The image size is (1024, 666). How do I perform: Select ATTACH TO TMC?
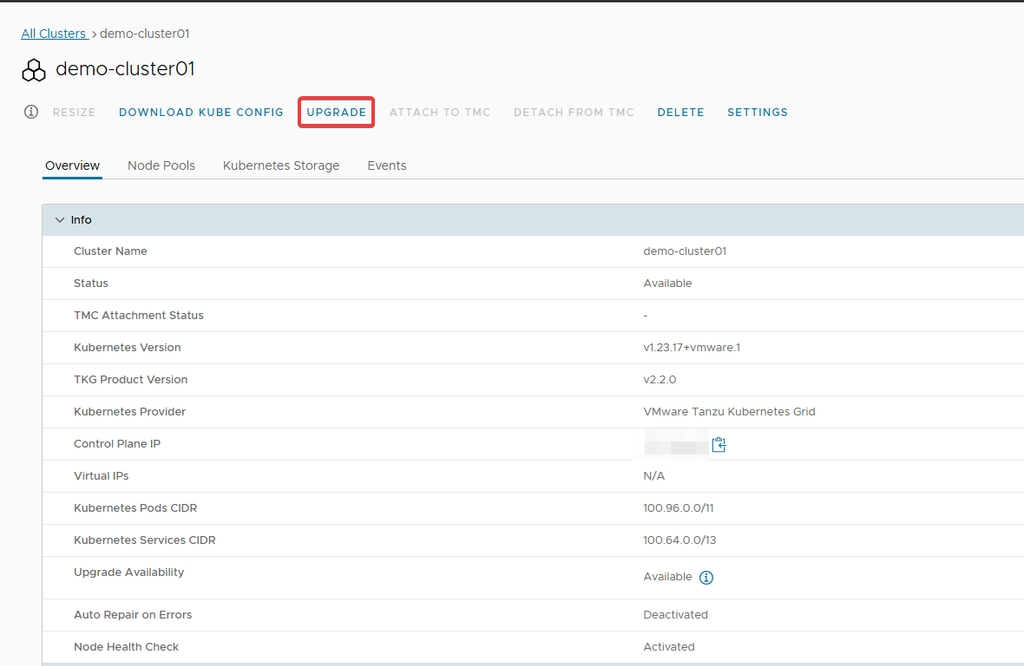coord(439,112)
